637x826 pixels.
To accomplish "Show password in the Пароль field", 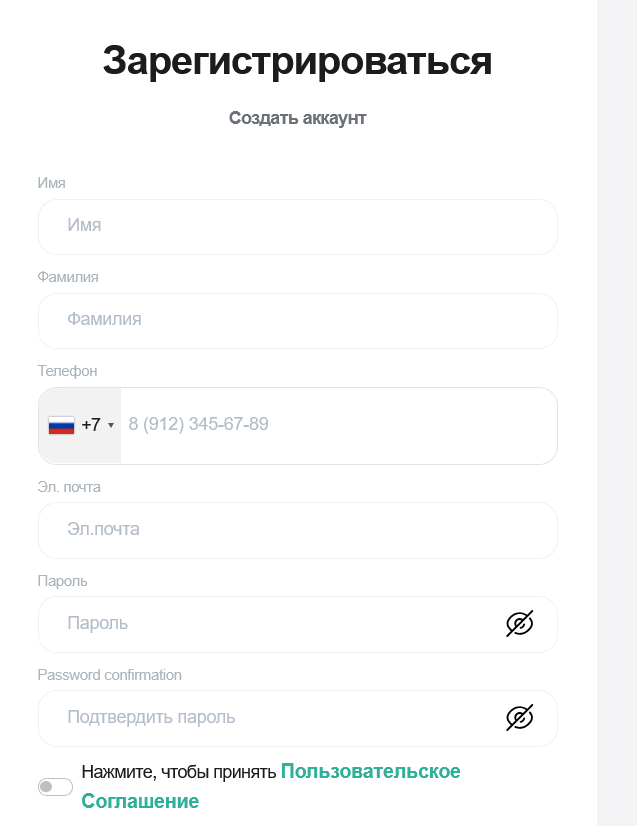I will 519,624.
